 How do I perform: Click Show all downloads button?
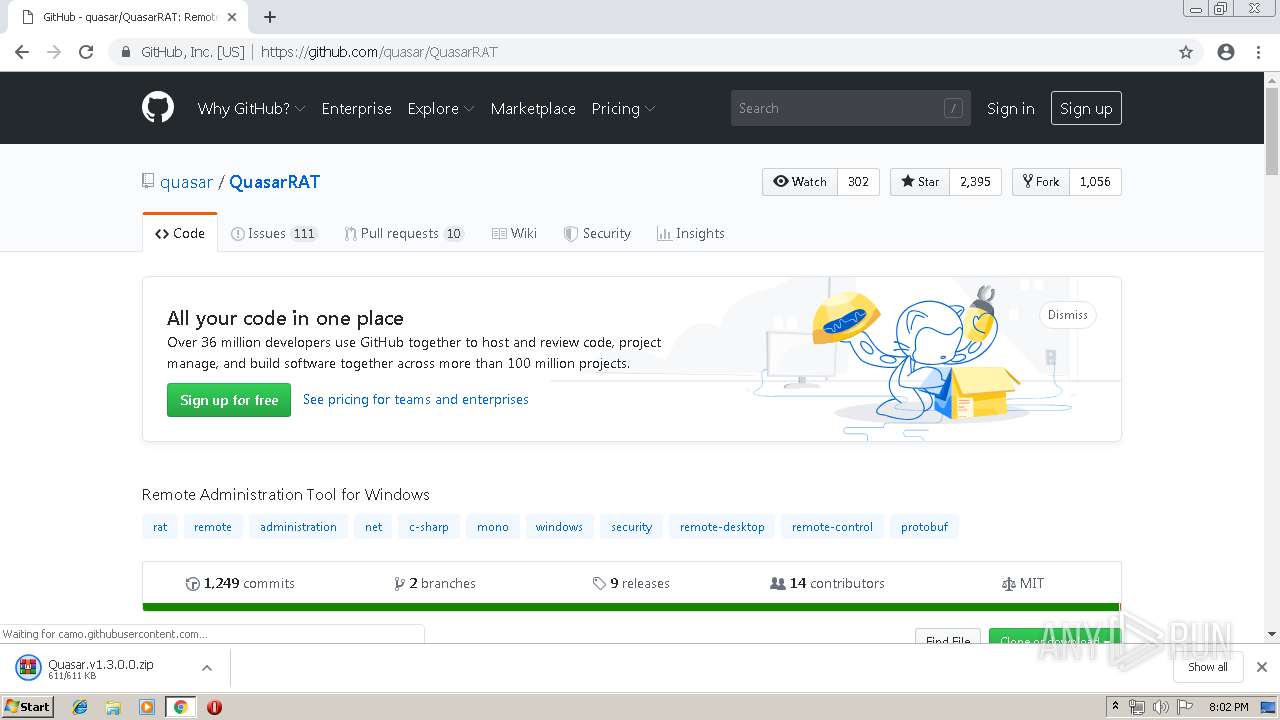tap(1208, 667)
